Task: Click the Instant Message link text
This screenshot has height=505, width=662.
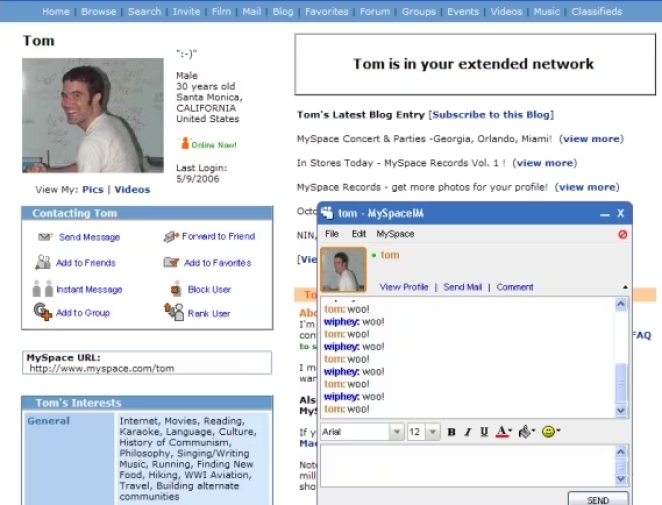Action: click(89, 289)
